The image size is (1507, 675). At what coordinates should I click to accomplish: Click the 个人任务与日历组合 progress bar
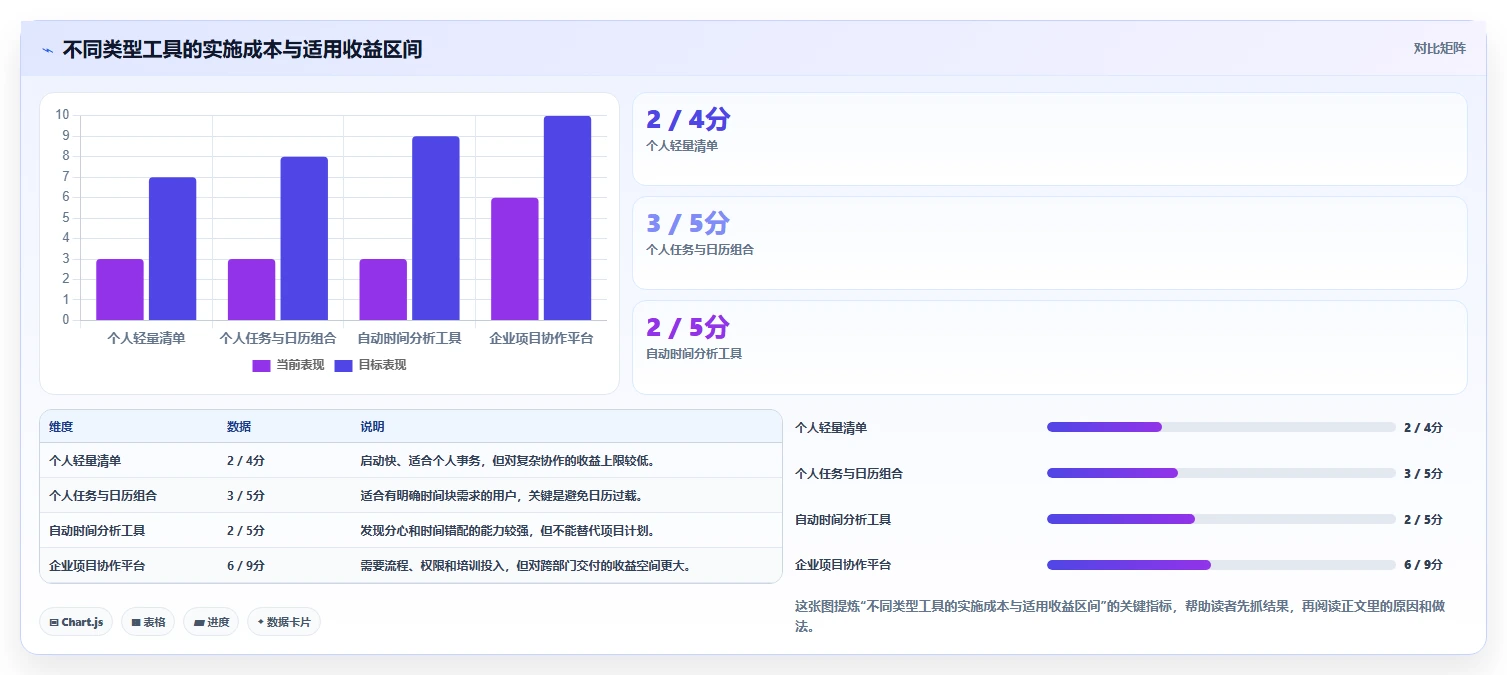1221,473
